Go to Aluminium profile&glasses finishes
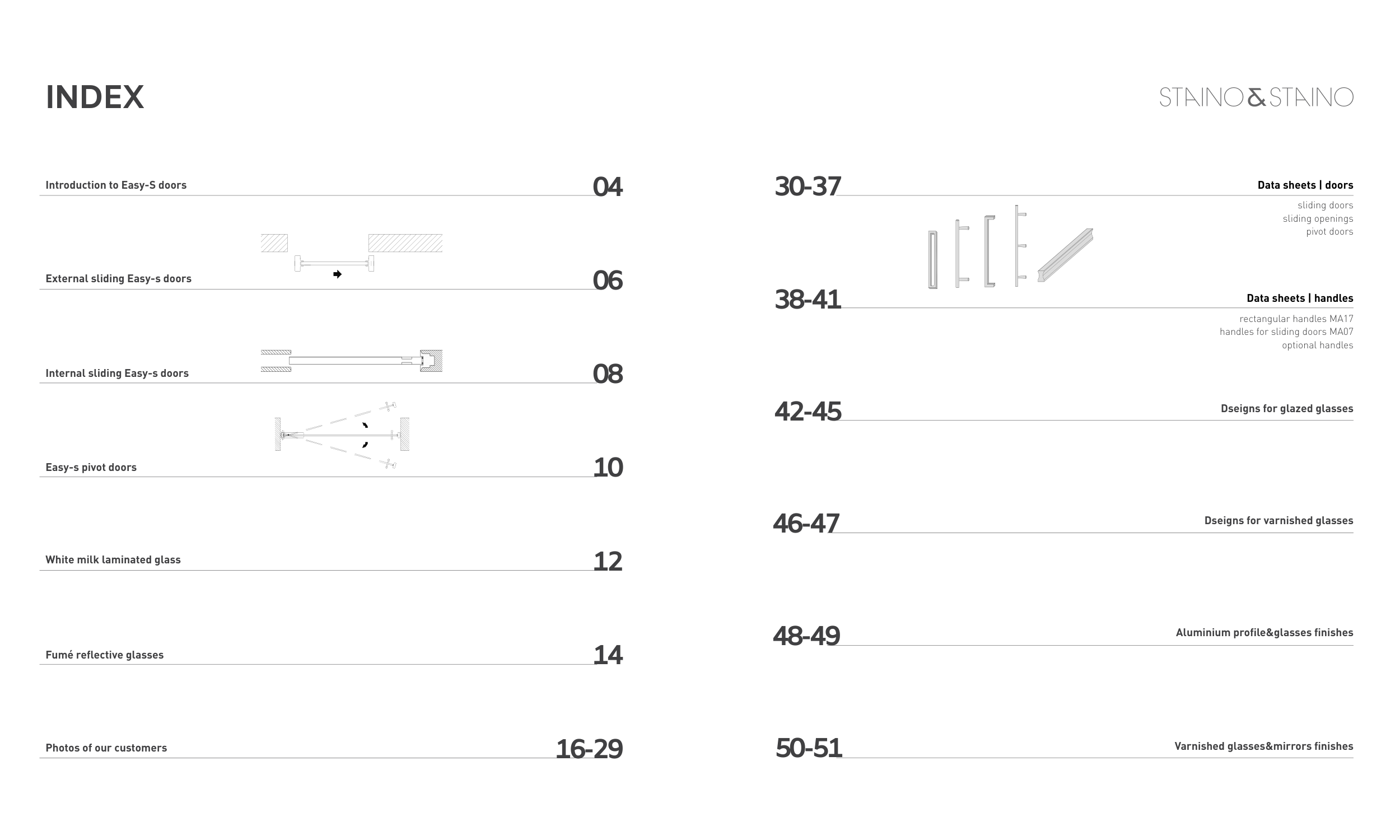Screen dimensions: 1400x840 pyautogui.click(x=1264, y=633)
